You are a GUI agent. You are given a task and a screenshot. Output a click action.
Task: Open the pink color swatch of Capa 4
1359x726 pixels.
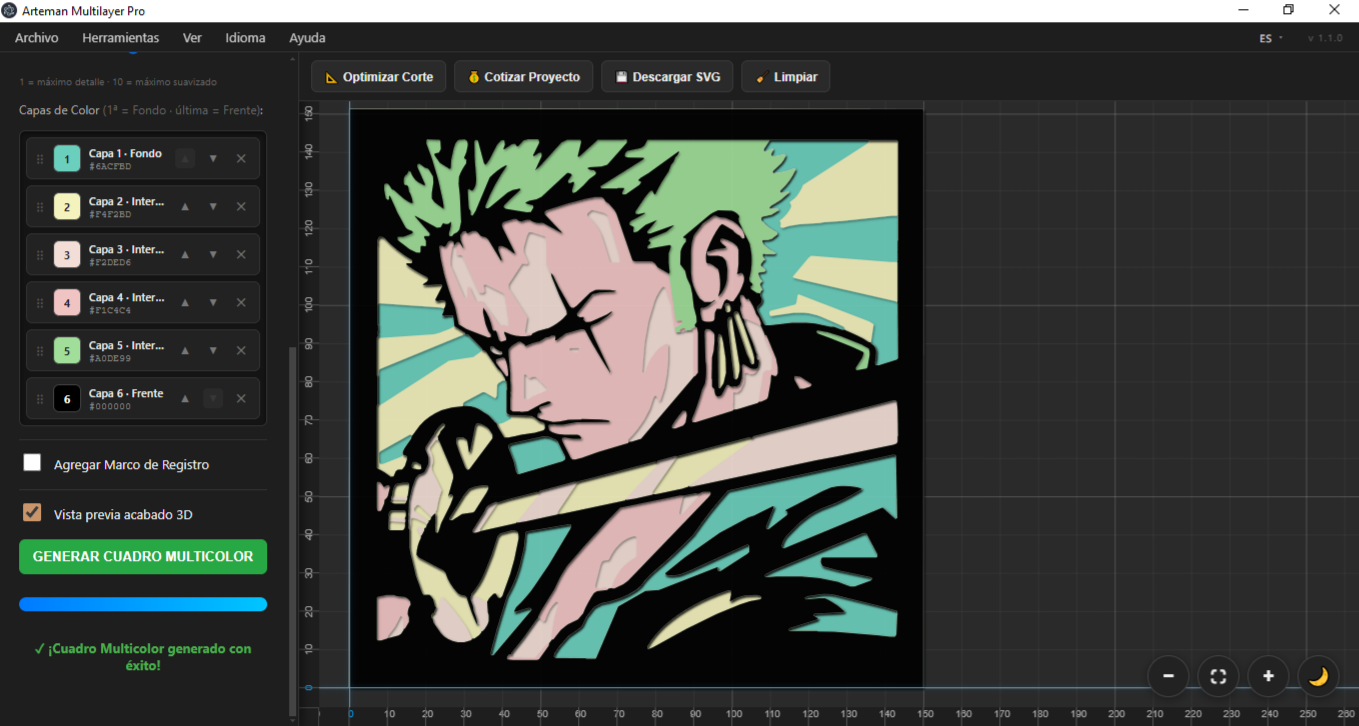point(67,302)
